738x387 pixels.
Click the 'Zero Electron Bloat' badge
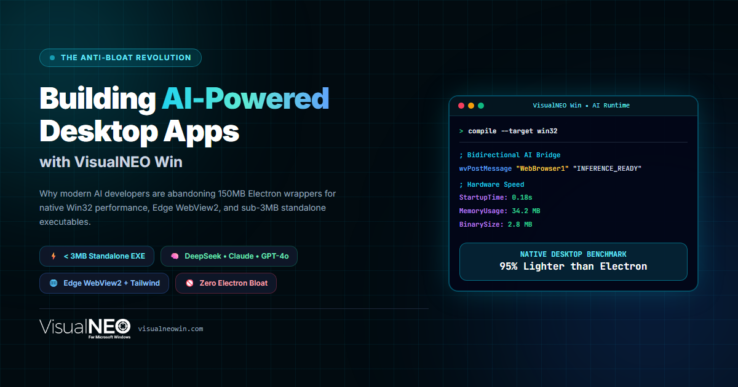pyautogui.click(x=226, y=283)
